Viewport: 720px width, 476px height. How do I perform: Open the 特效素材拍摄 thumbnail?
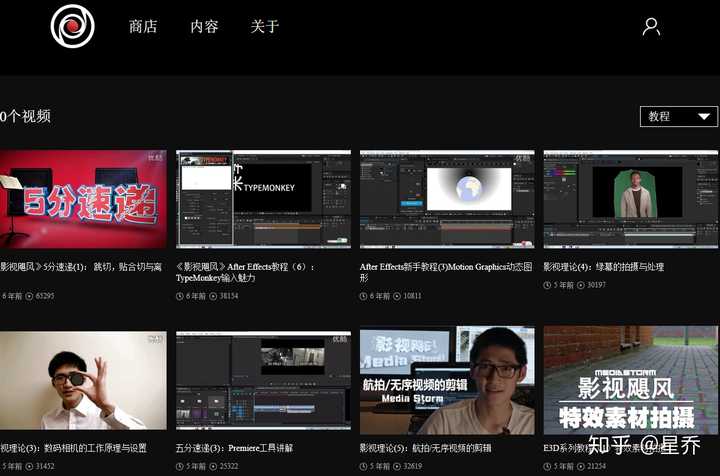click(x=631, y=381)
